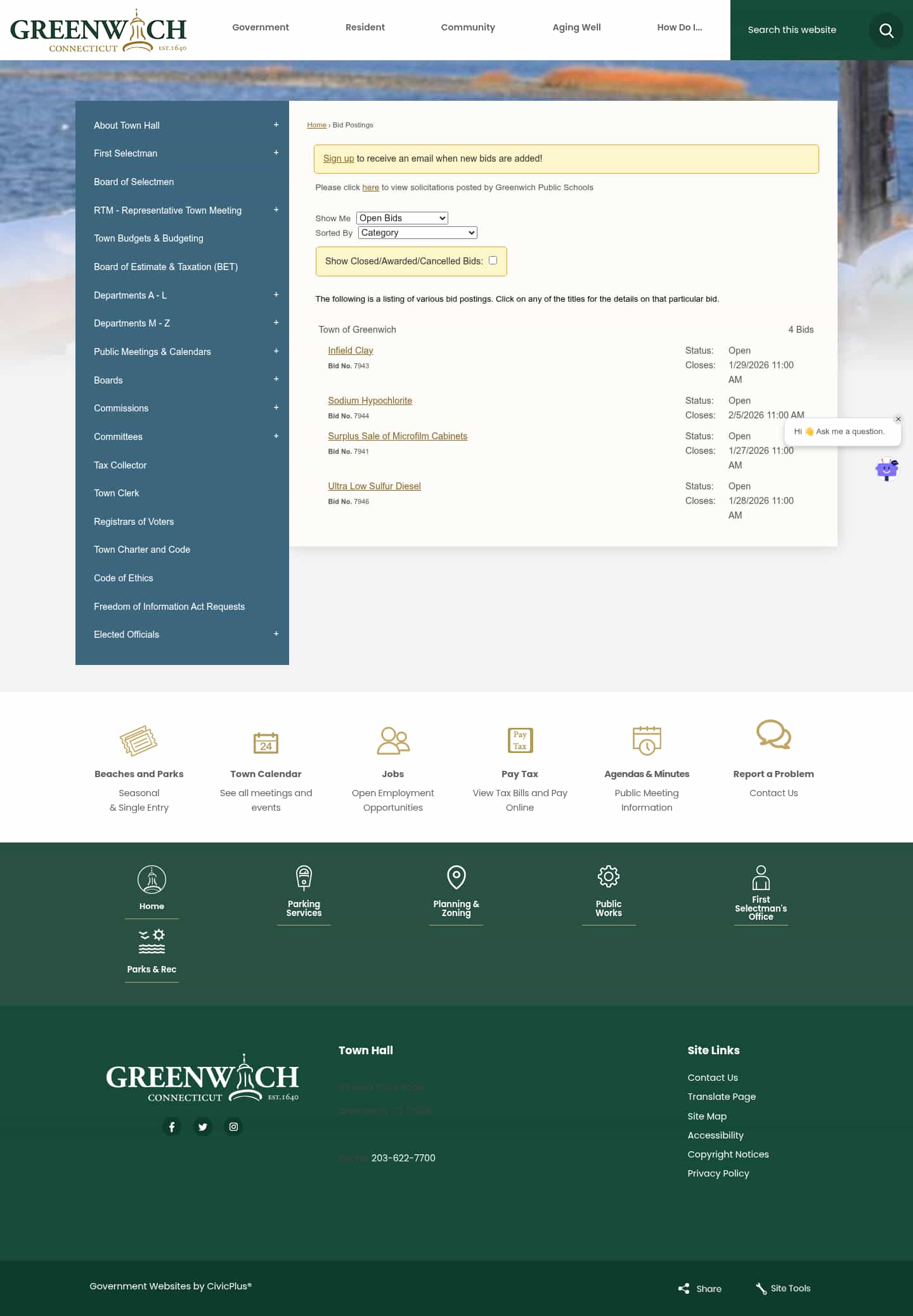913x1316 pixels.
Task: Click the Ask me a question bubble
Action: (843, 432)
